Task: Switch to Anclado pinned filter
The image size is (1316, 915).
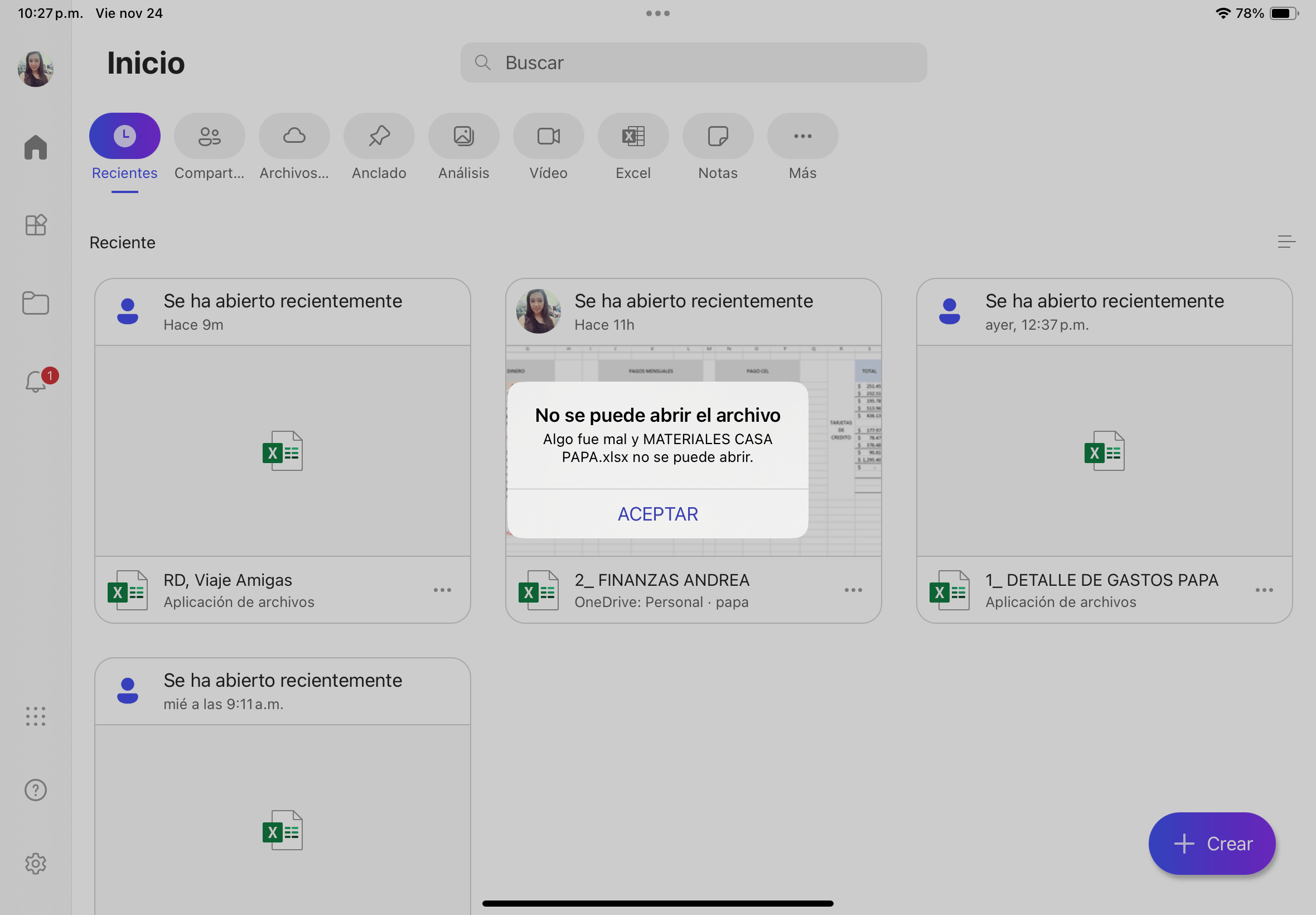Action: coord(379,136)
